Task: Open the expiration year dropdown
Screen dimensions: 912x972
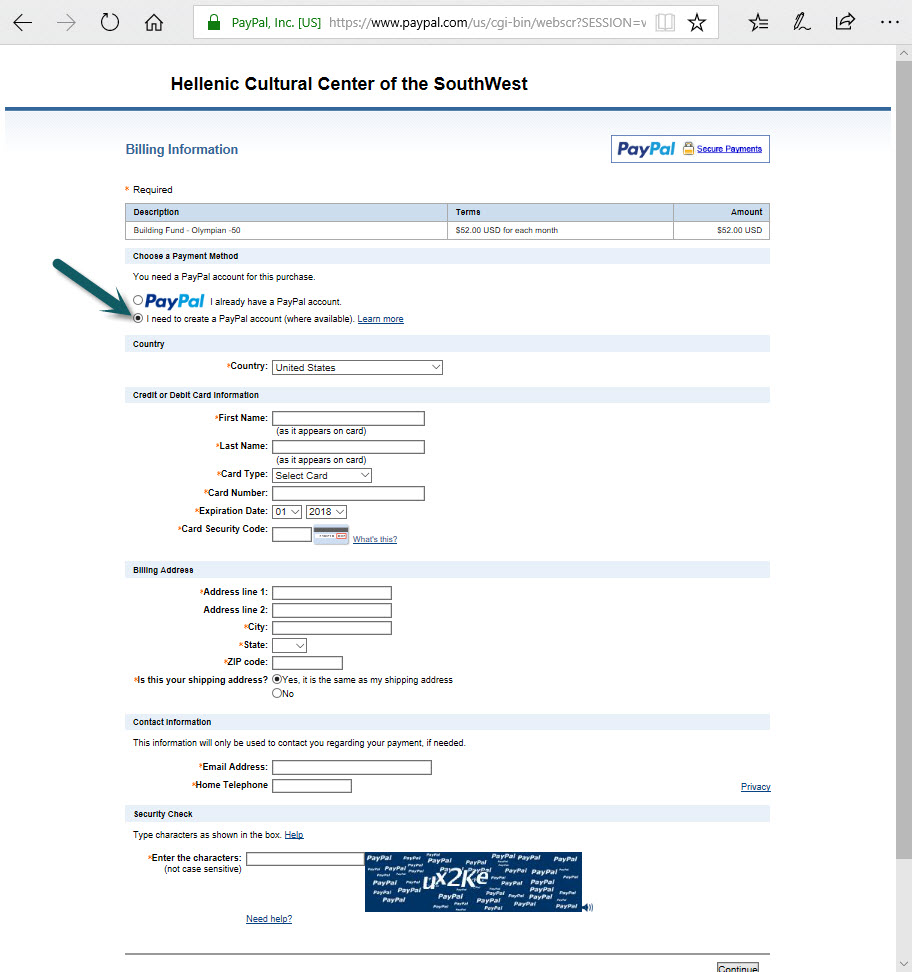Action: [326, 511]
